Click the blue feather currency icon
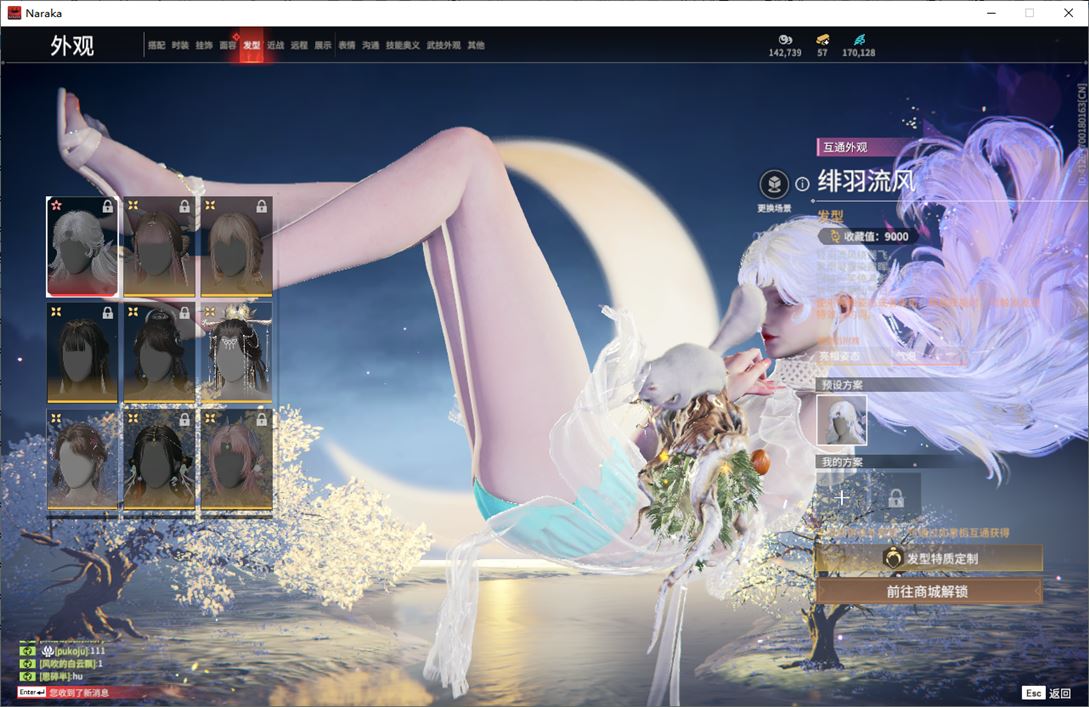 click(x=858, y=39)
